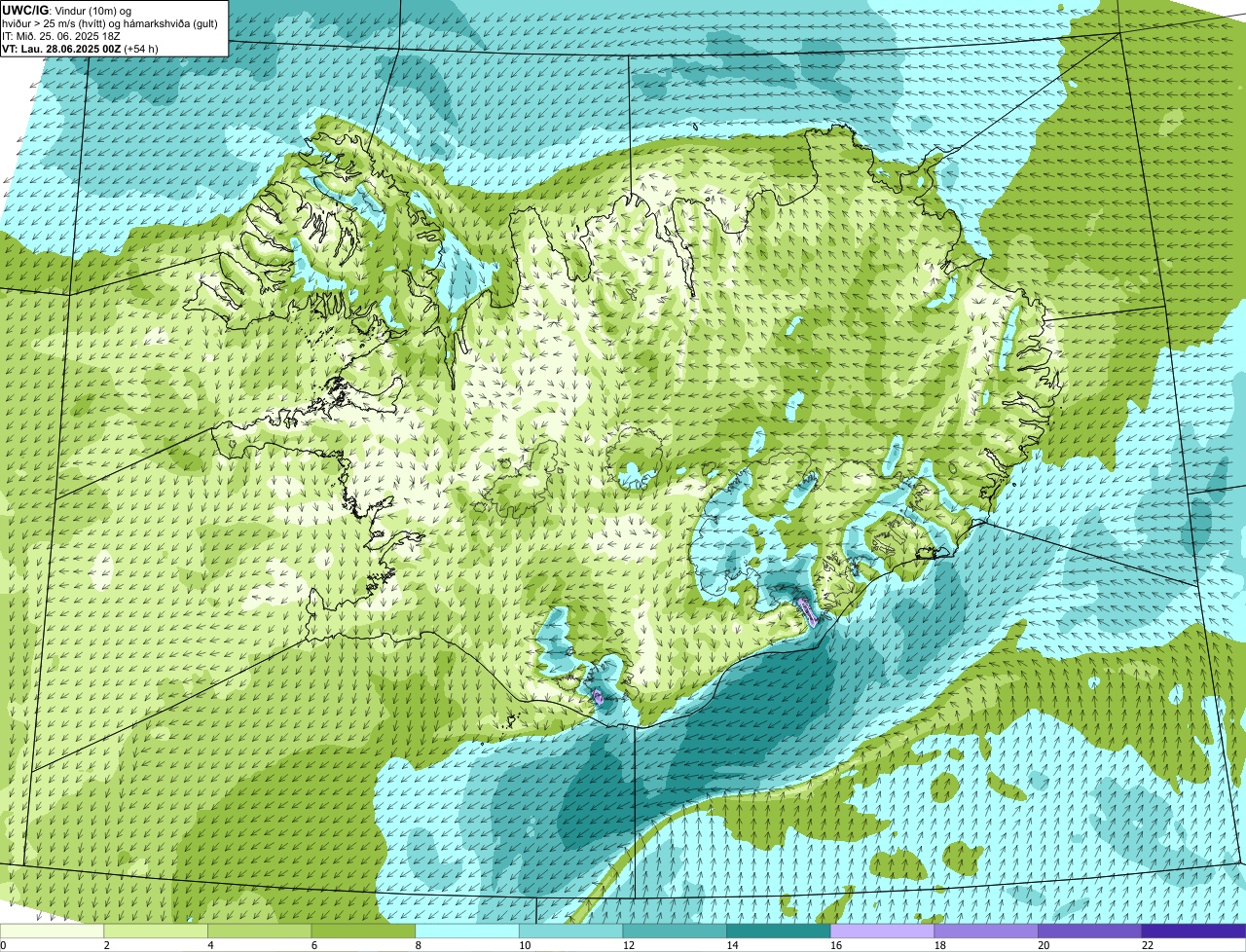Click the '22' tick label on the colorbar
Viewport: 1246px width, 952px height.
click(1148, 945)
